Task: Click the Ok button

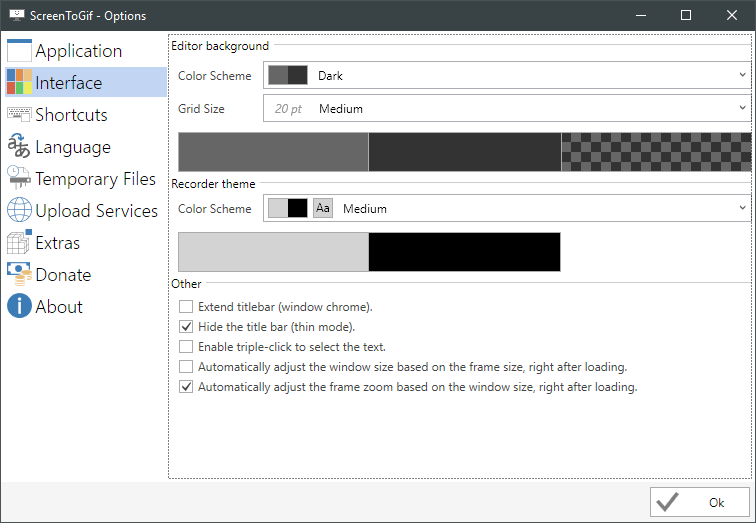Action: click(x=700, y=502)
